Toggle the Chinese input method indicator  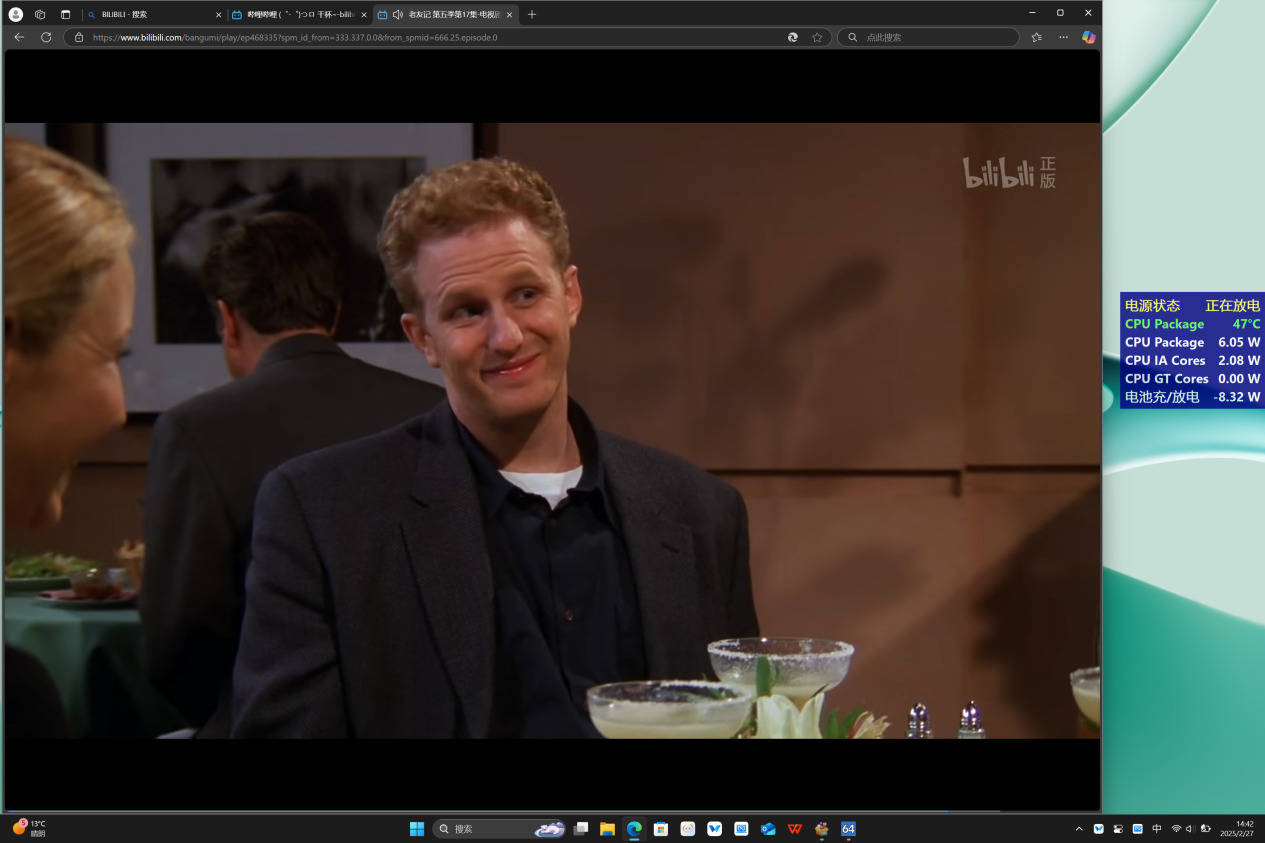coord(1157,829)
